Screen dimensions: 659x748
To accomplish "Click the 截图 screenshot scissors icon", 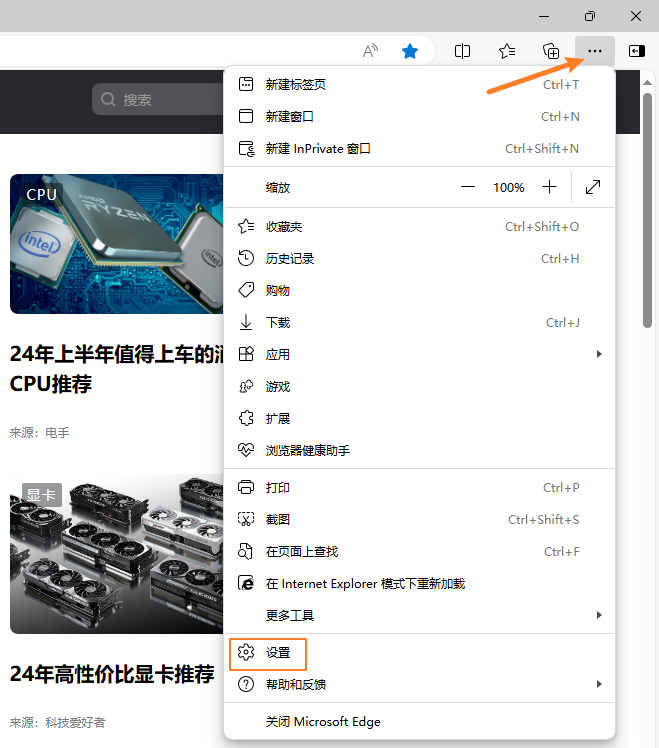I will tap(246, 519).
